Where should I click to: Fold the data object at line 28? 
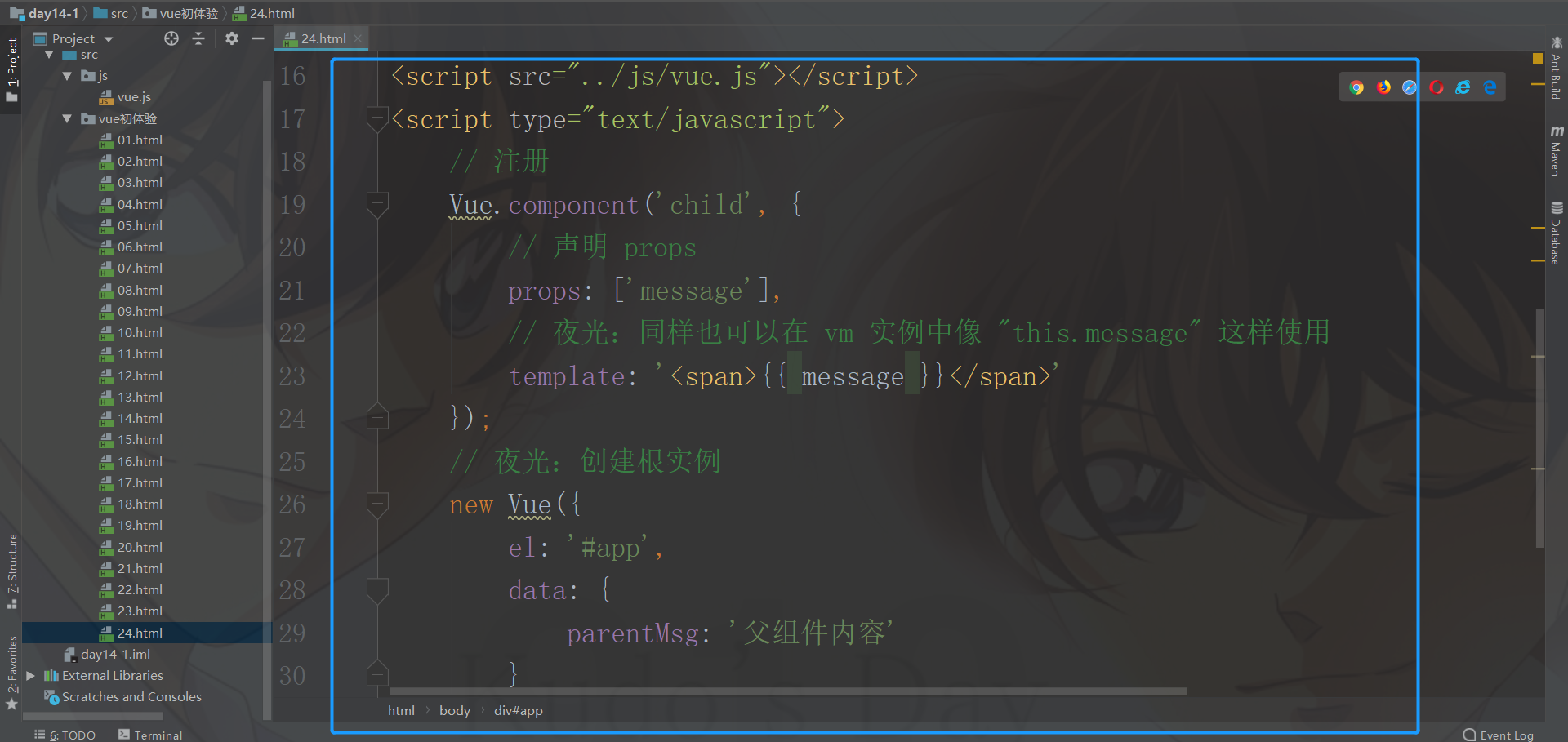pyautogui.click(x=377, y=590)
